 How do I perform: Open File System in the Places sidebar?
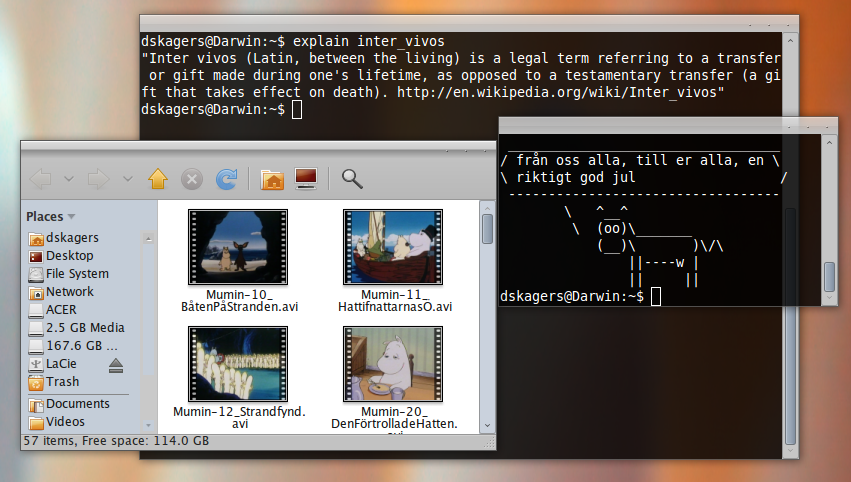(x=77, y=274)
